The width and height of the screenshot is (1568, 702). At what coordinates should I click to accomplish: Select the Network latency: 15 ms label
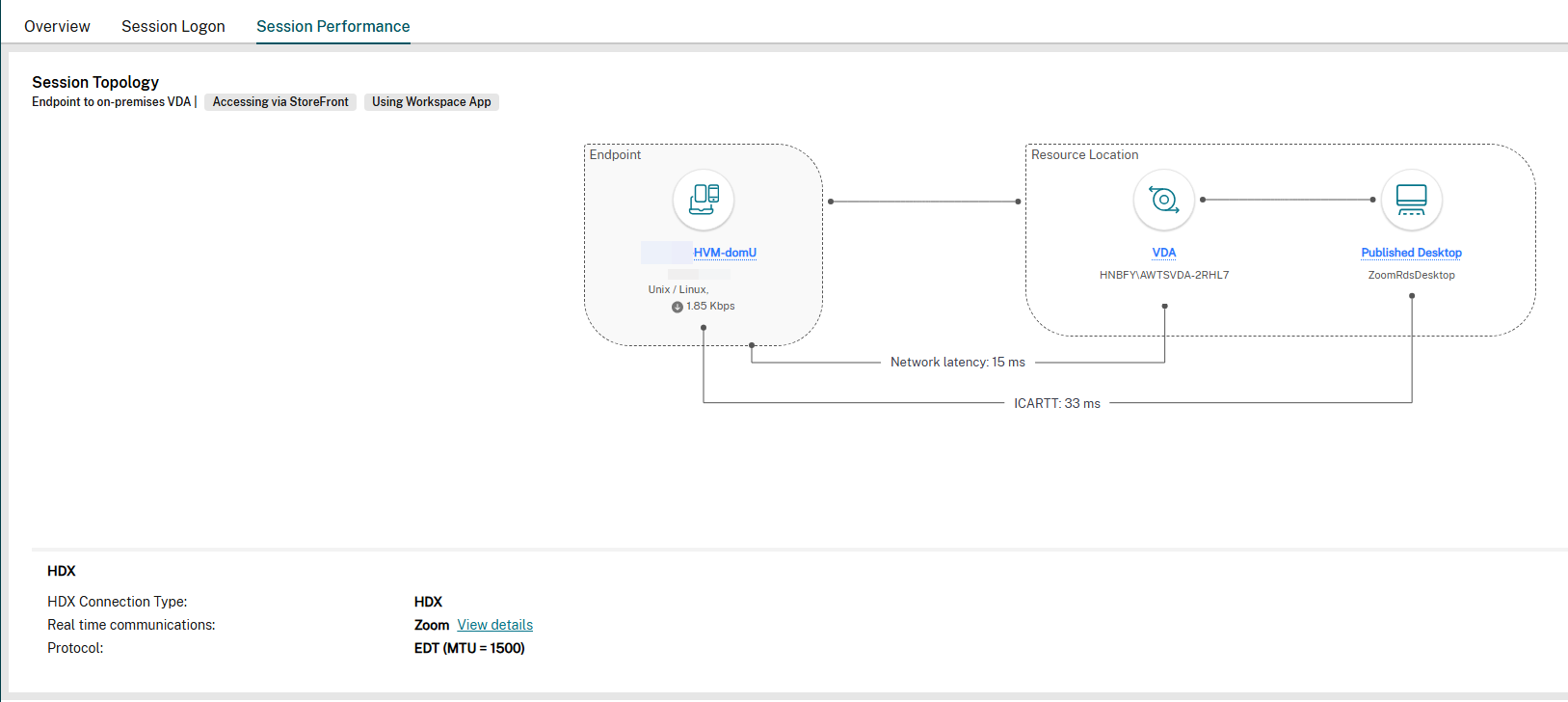957,363
